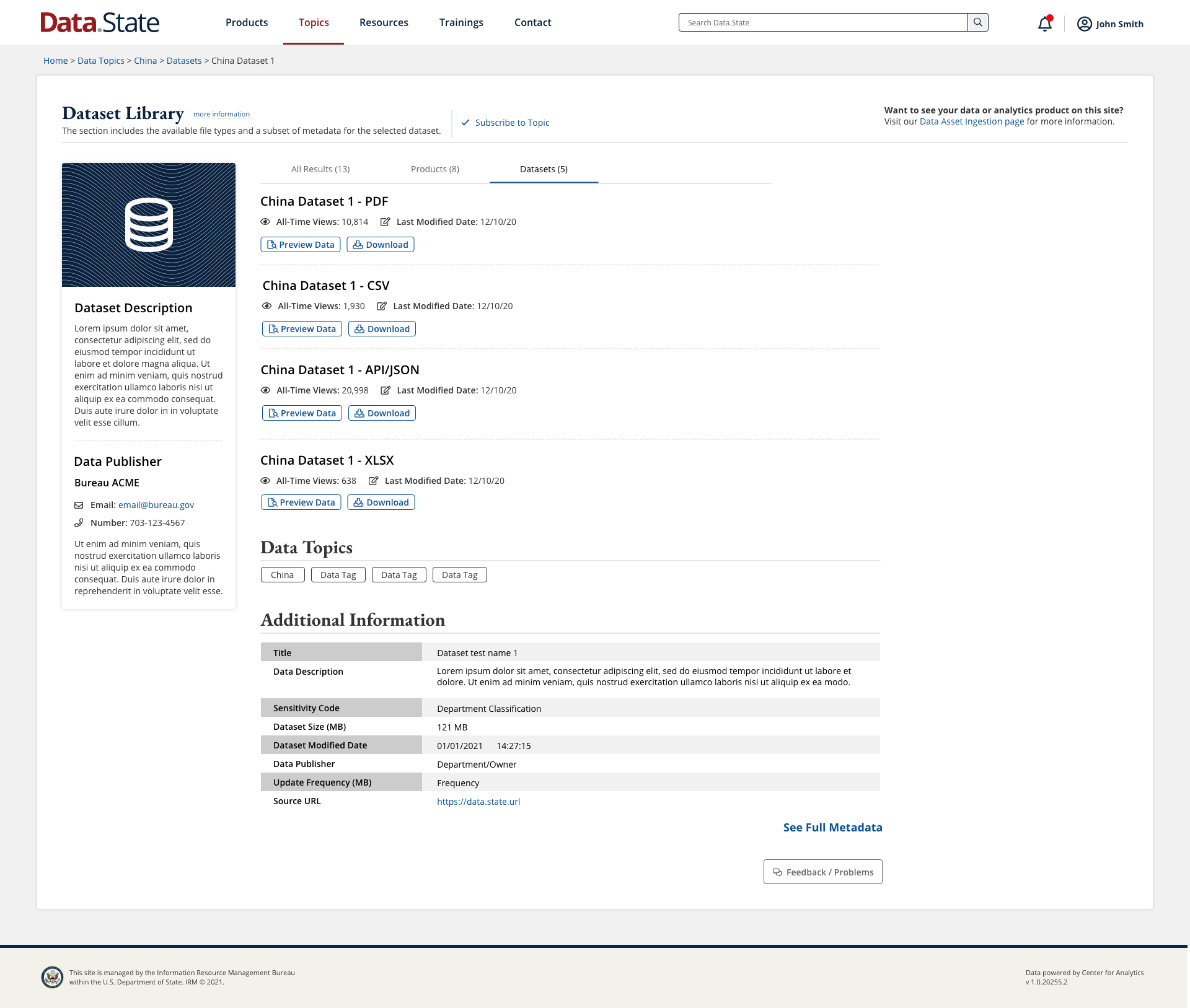1190x1008 pixels.
Task: Click the download icon for the CSV dataset
Action: coord(359,329)
